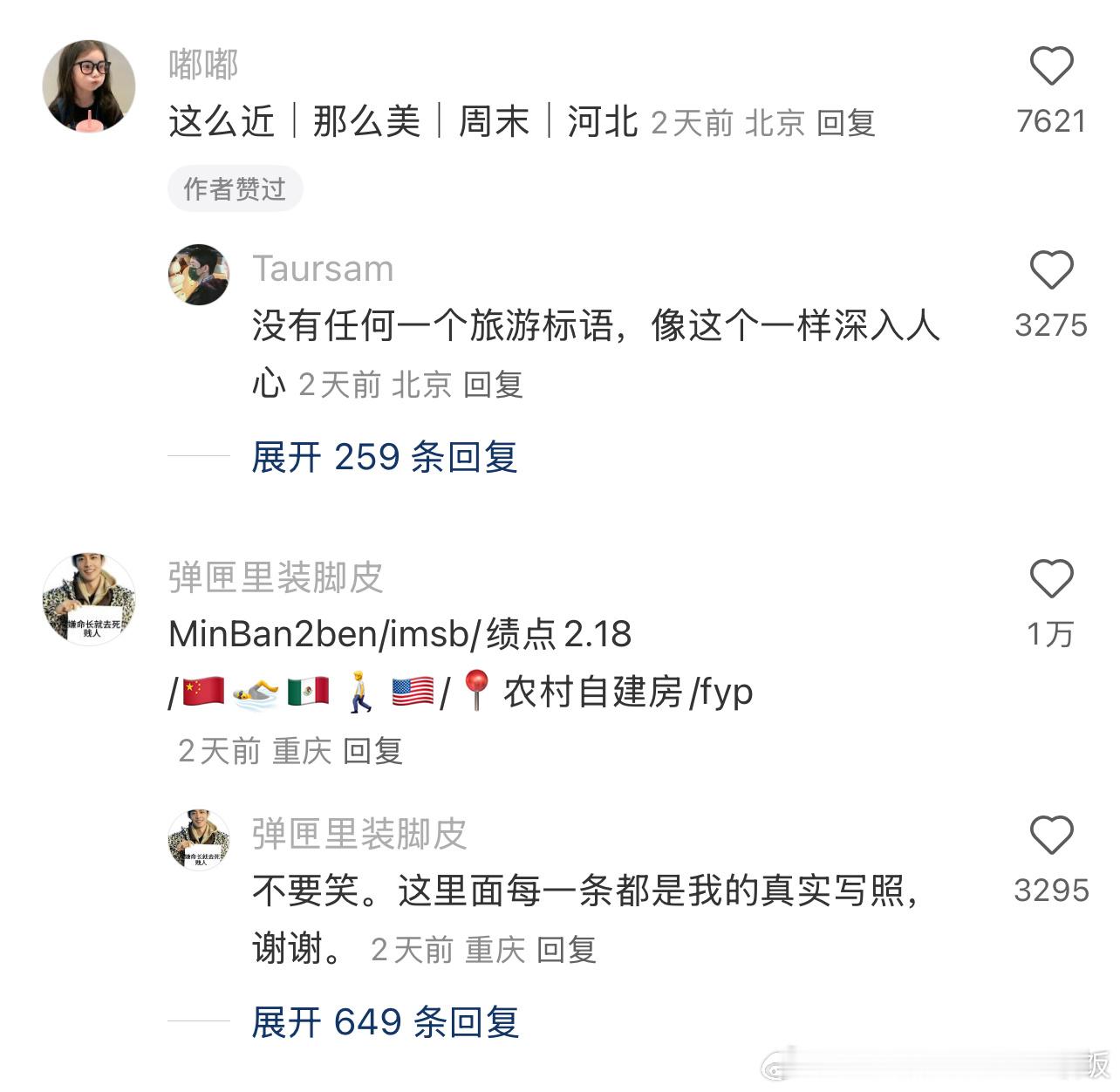Like the reply showing 3295 likes
Image resolution: width=1120 pixels, height=1092 pixels.
point(1051,836)
